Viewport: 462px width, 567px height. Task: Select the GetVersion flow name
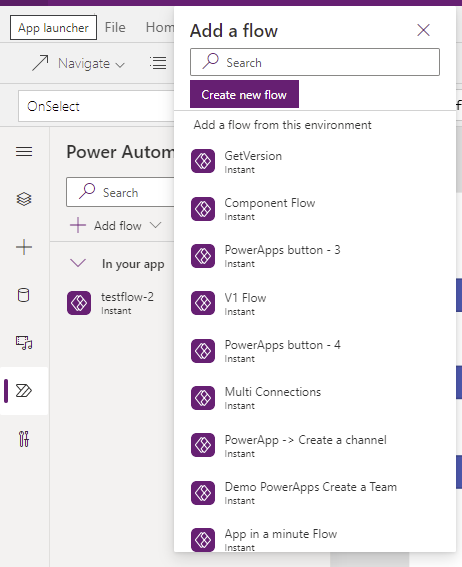click(x=253, y=156)
